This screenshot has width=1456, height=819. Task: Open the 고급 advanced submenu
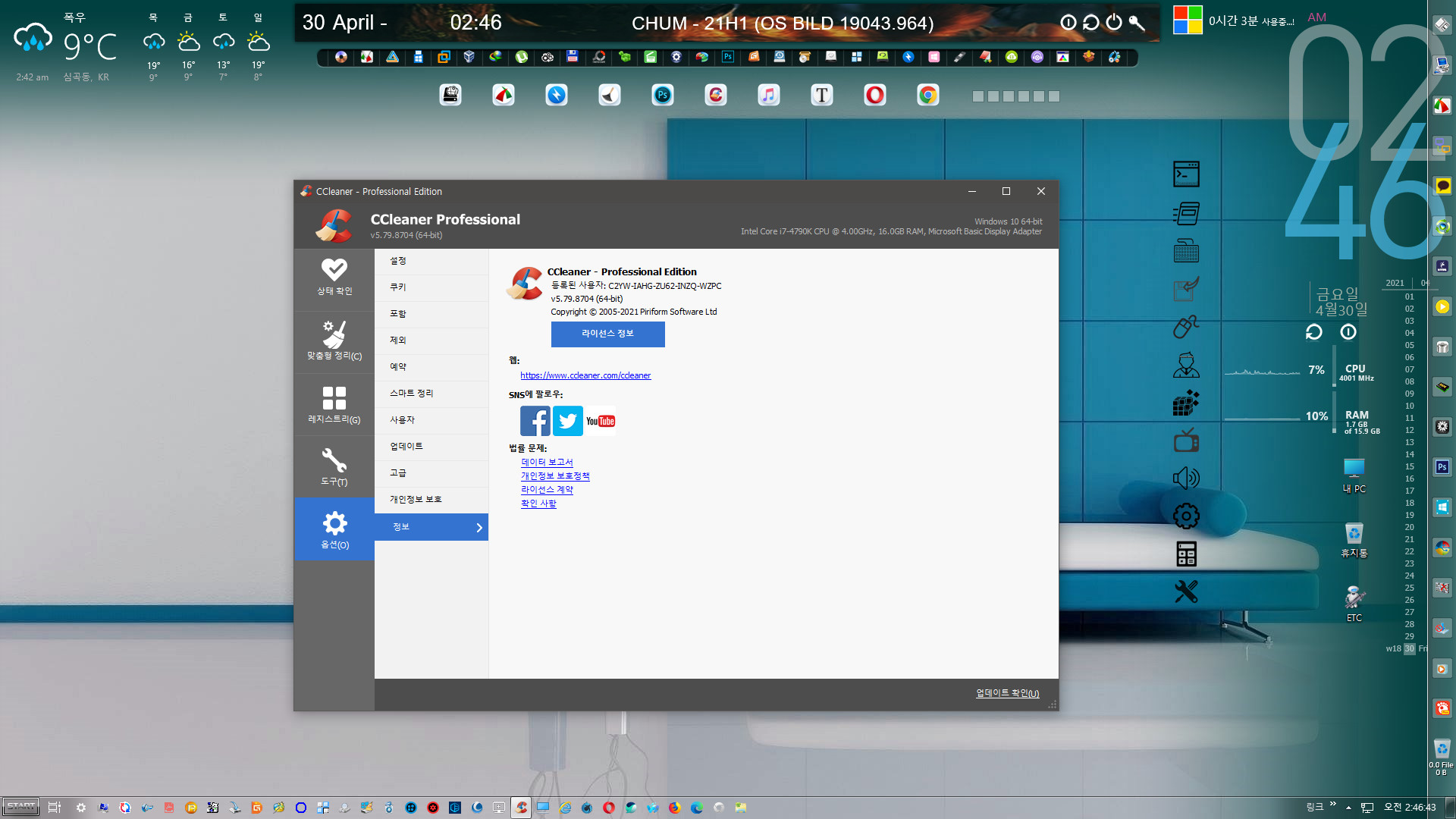pyautogui.click(x=431, y=473)
